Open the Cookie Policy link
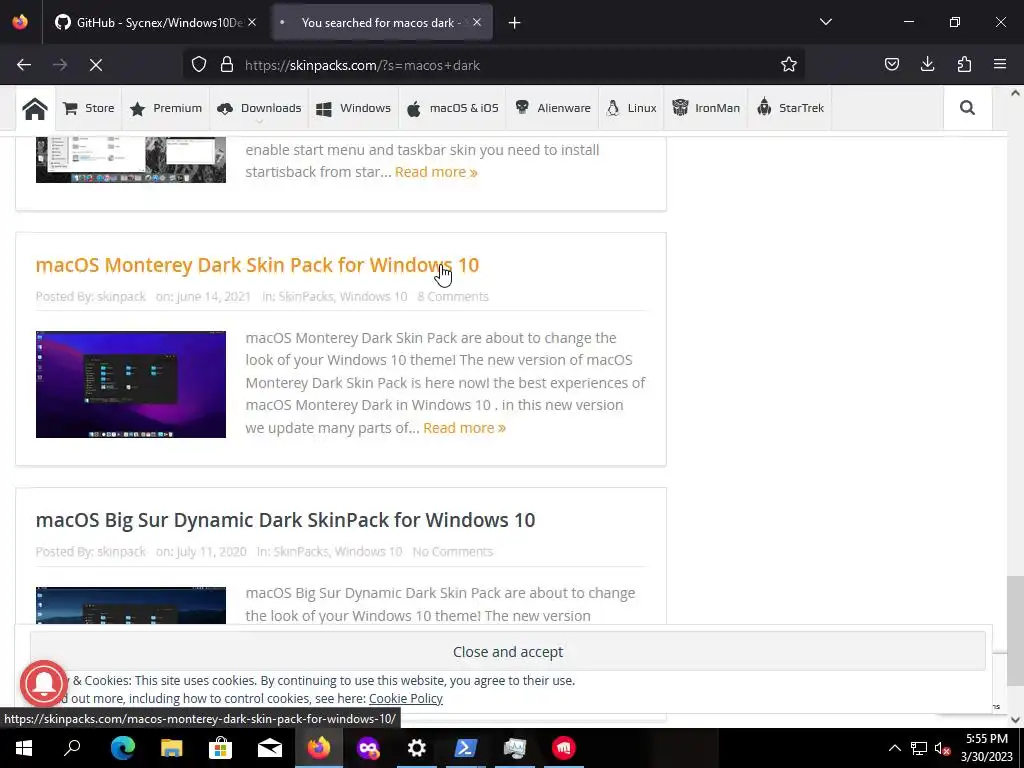Image resolution: width=1024 pixels, height=768 pixels. [406, 699]
